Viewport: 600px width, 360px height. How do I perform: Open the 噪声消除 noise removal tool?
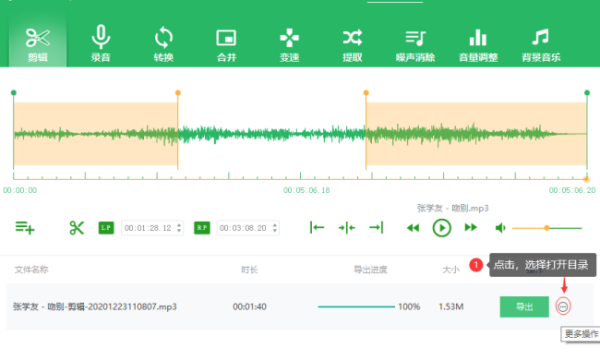click(x=415, y=45)
